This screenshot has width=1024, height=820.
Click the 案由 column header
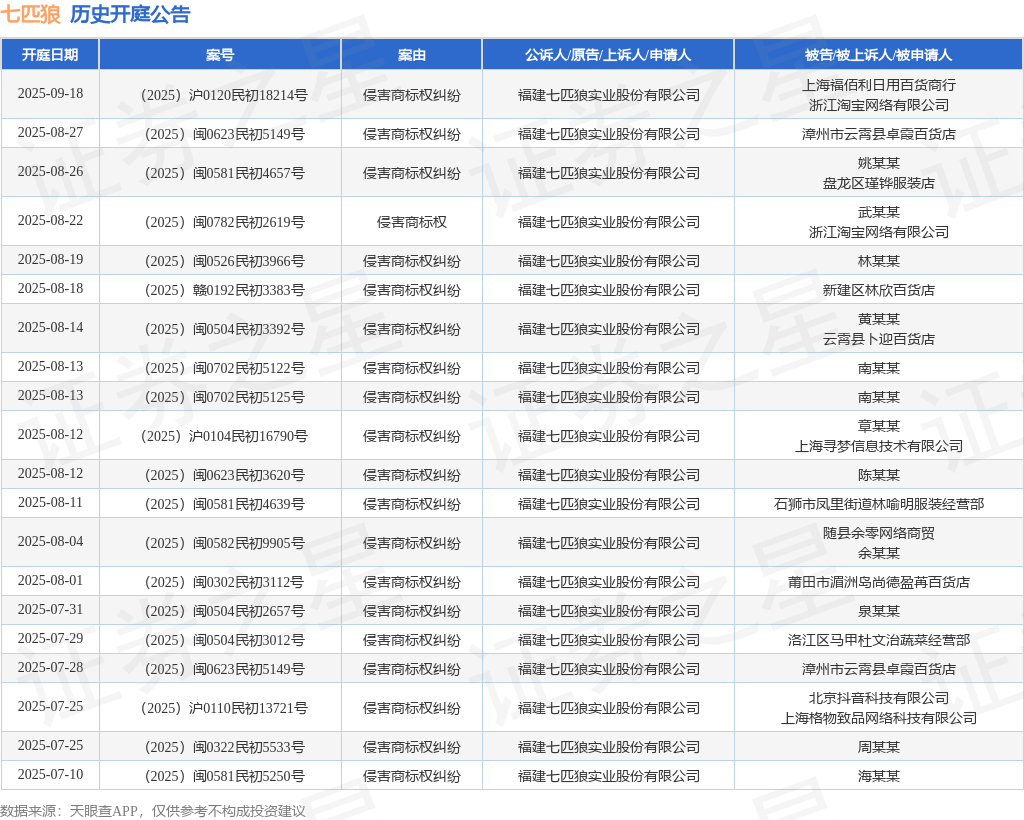pos(411,55)
